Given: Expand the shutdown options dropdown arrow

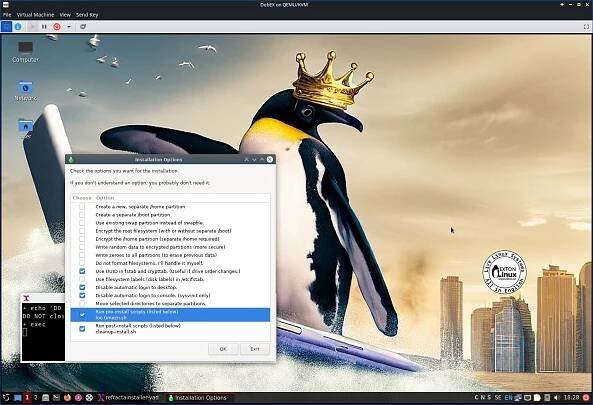Looking at the screenshot, I should point(68,26).
